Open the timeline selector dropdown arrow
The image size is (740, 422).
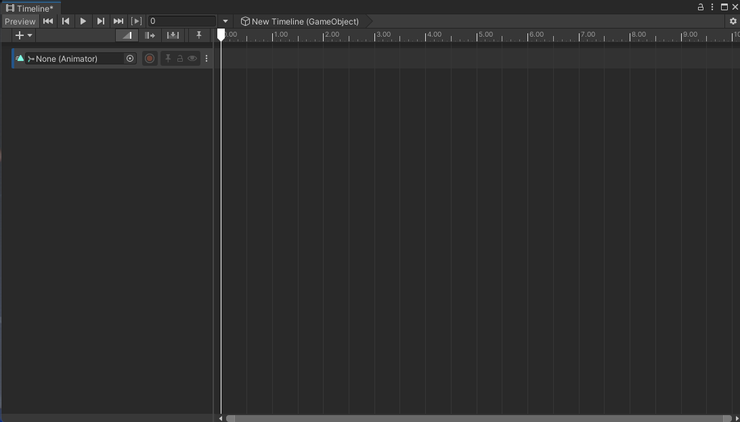(x=226, y=21)
